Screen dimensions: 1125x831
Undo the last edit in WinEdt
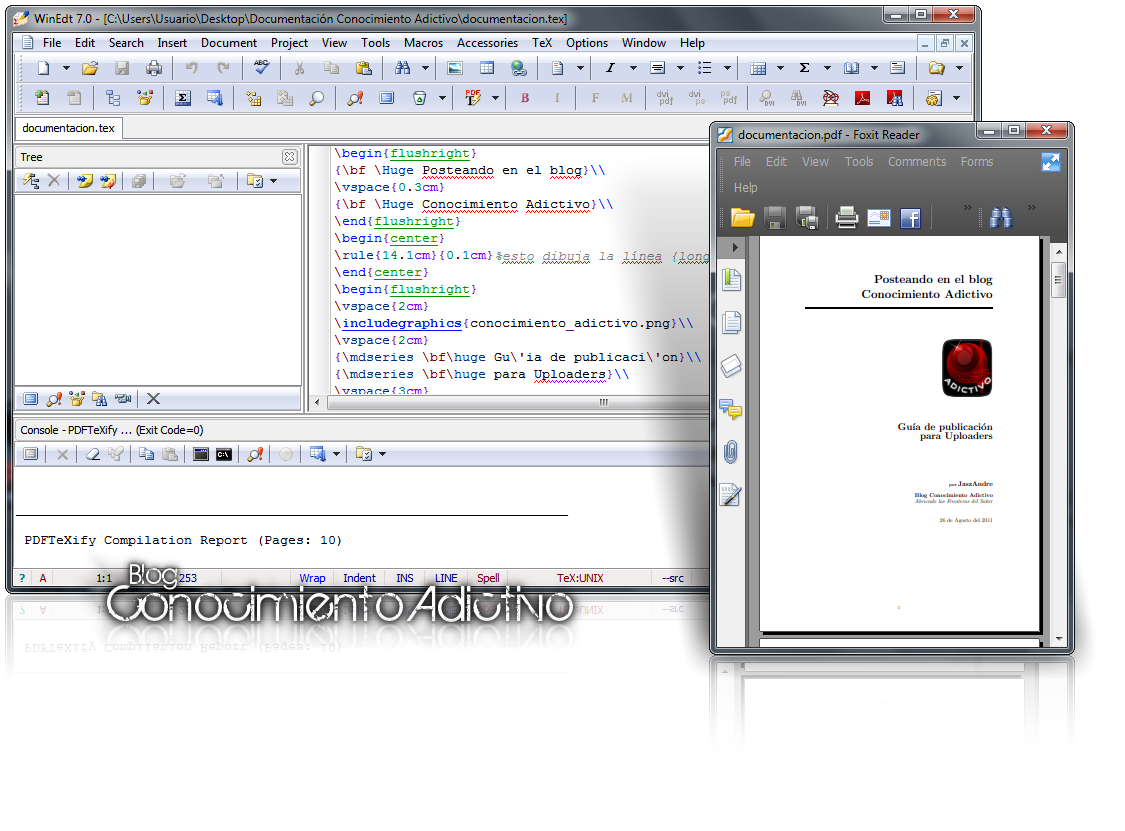[x=192, y=68]
